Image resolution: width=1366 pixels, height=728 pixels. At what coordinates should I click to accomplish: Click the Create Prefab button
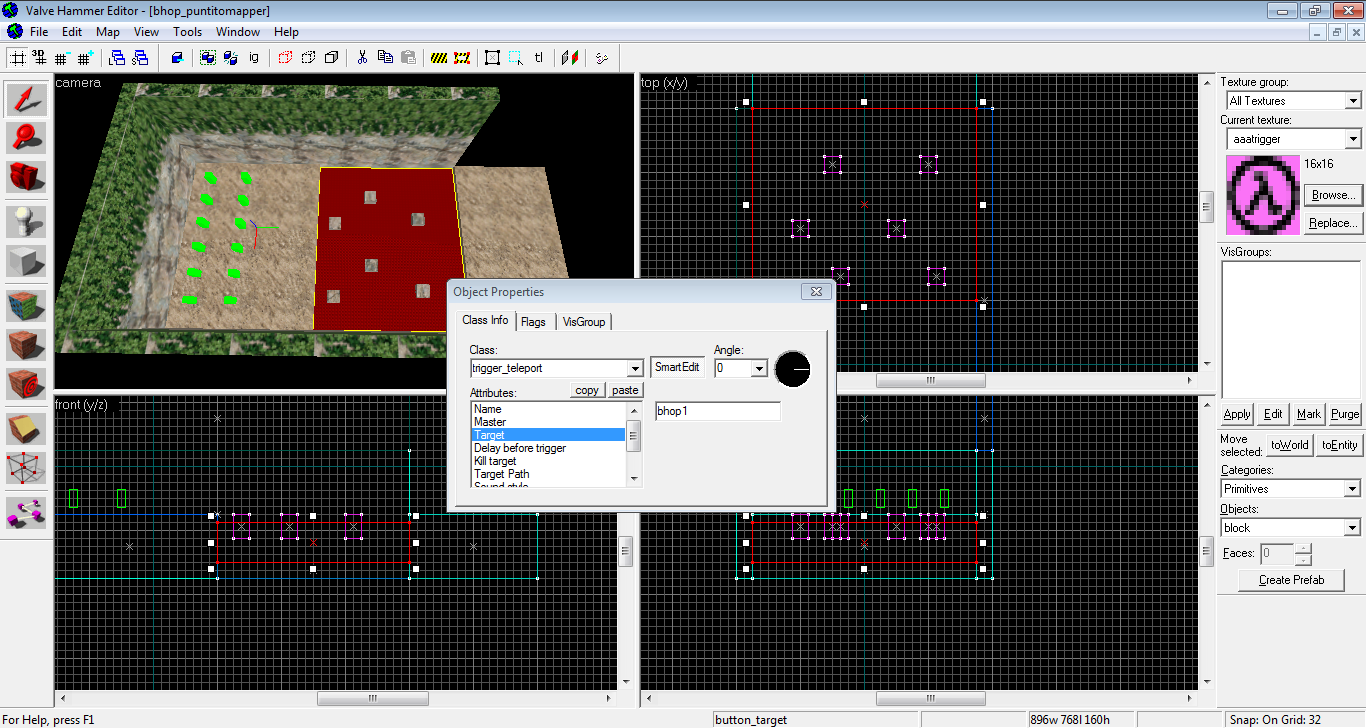[x=1290, y=580]
